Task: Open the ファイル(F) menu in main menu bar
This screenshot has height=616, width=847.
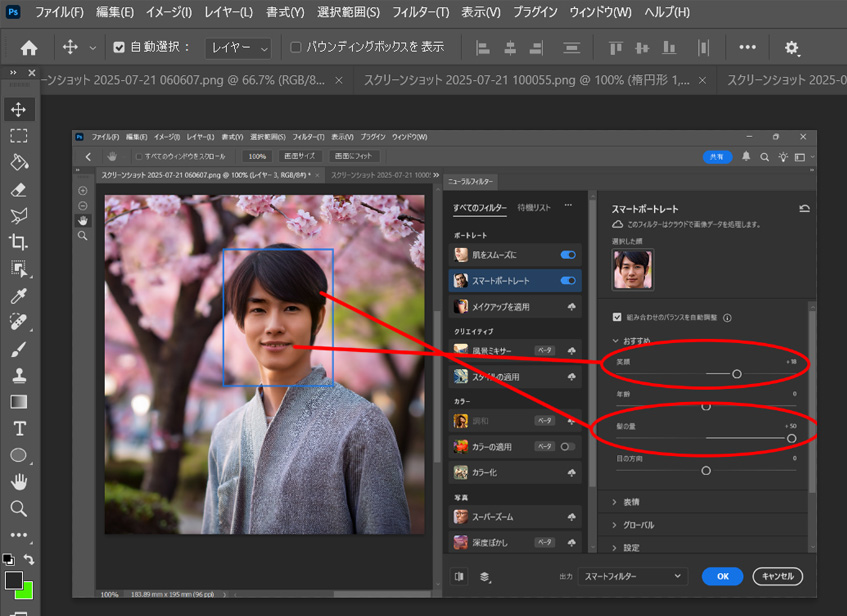Action: [x=59, y=12]
